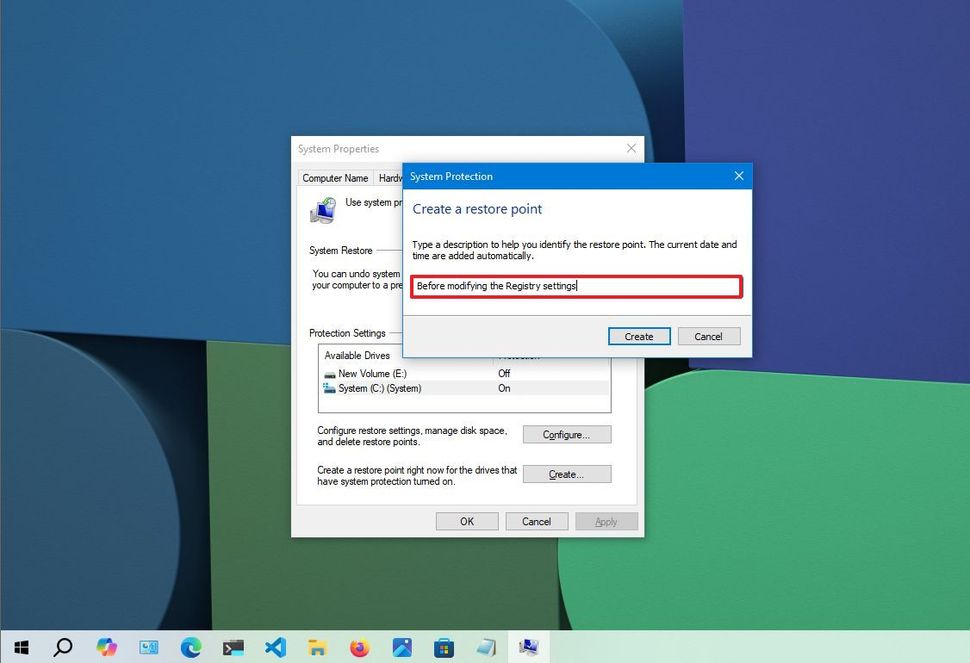This screenshot has width=970, height=663.
Task: Open the Photos app
Action: [402, 647]
